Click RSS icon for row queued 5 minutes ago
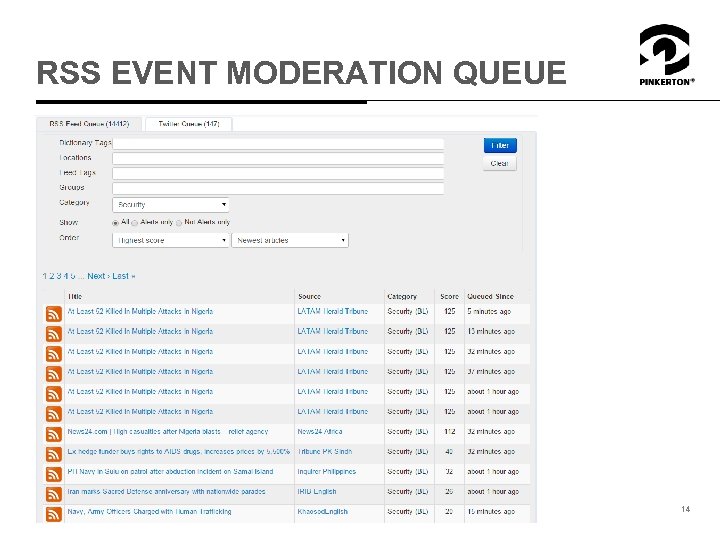Screen dimensions: 720x540 (54, 314)
